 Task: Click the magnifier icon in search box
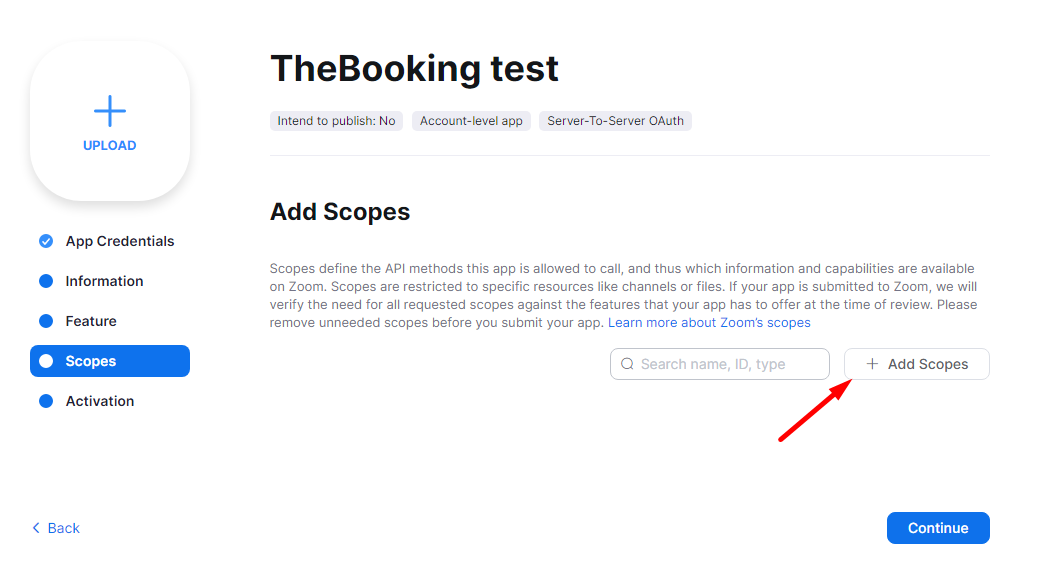[628, 364]
